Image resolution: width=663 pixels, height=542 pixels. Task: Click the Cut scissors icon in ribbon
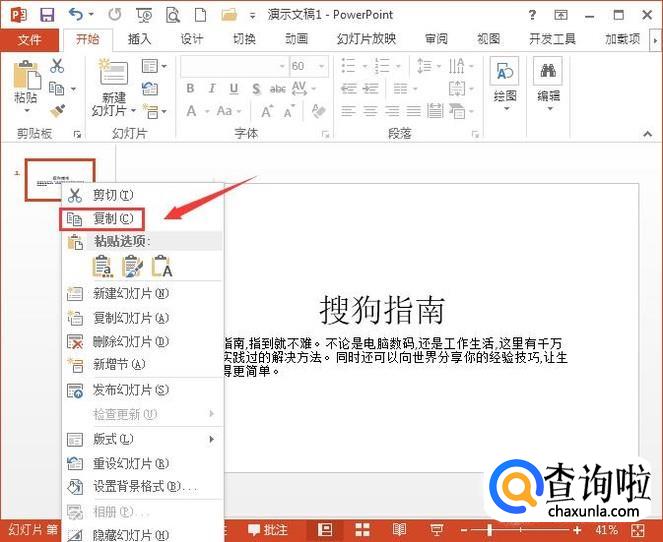click(x=57, y=66)
